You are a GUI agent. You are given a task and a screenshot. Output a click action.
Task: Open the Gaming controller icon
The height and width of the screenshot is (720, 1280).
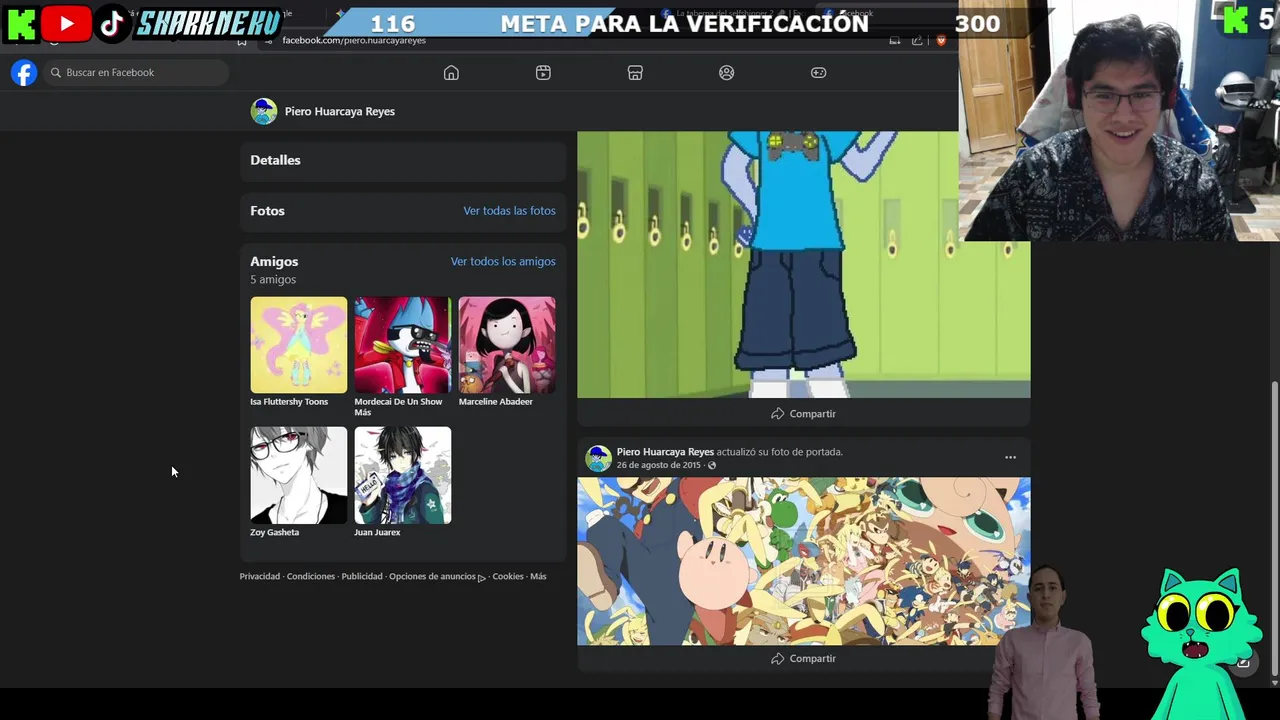click(818, 73)
